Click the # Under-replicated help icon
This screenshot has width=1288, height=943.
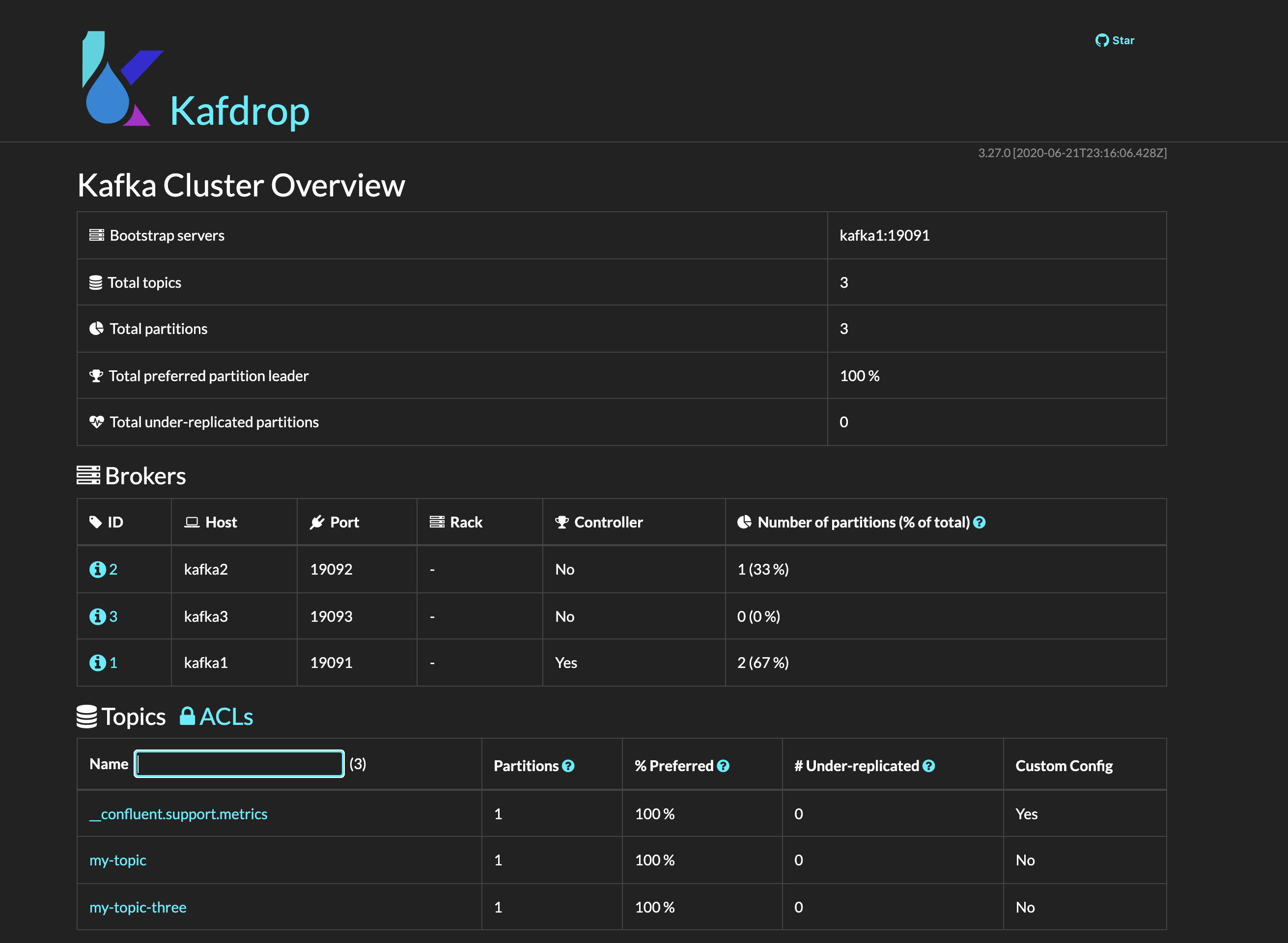pyautogui.click(x=929, y=766)
